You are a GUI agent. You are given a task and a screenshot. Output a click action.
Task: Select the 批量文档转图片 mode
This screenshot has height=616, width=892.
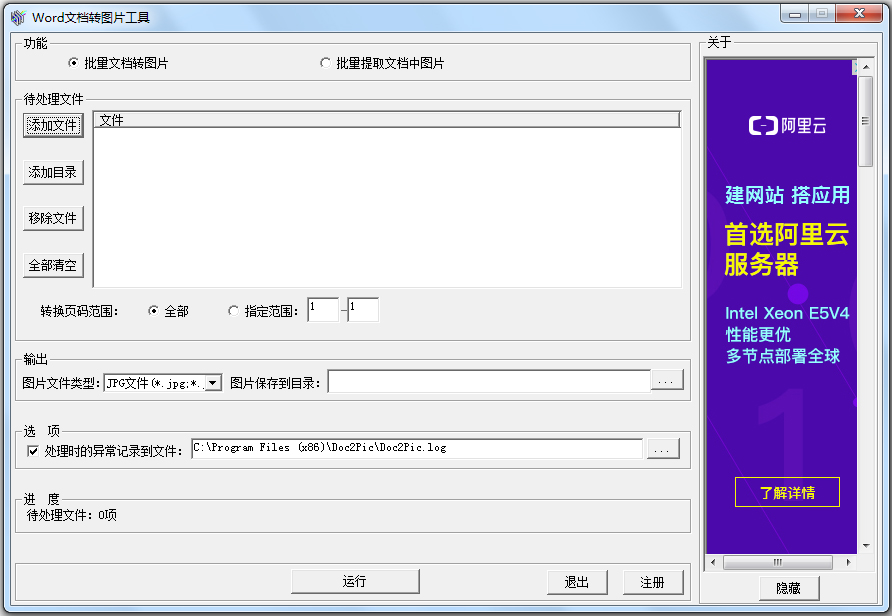click(x=70, y=61)
